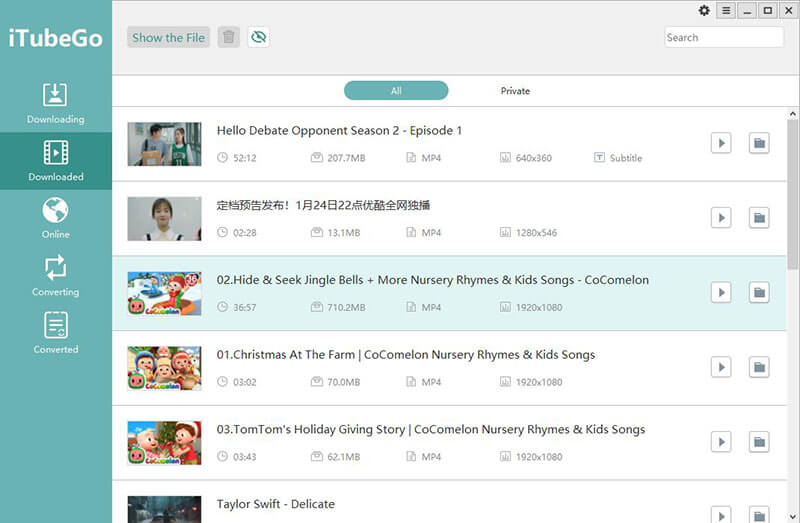Open folder for Taylor Swift - Delicate
Viewport: 800px width, 523px height.
click(x=759, y=515)
